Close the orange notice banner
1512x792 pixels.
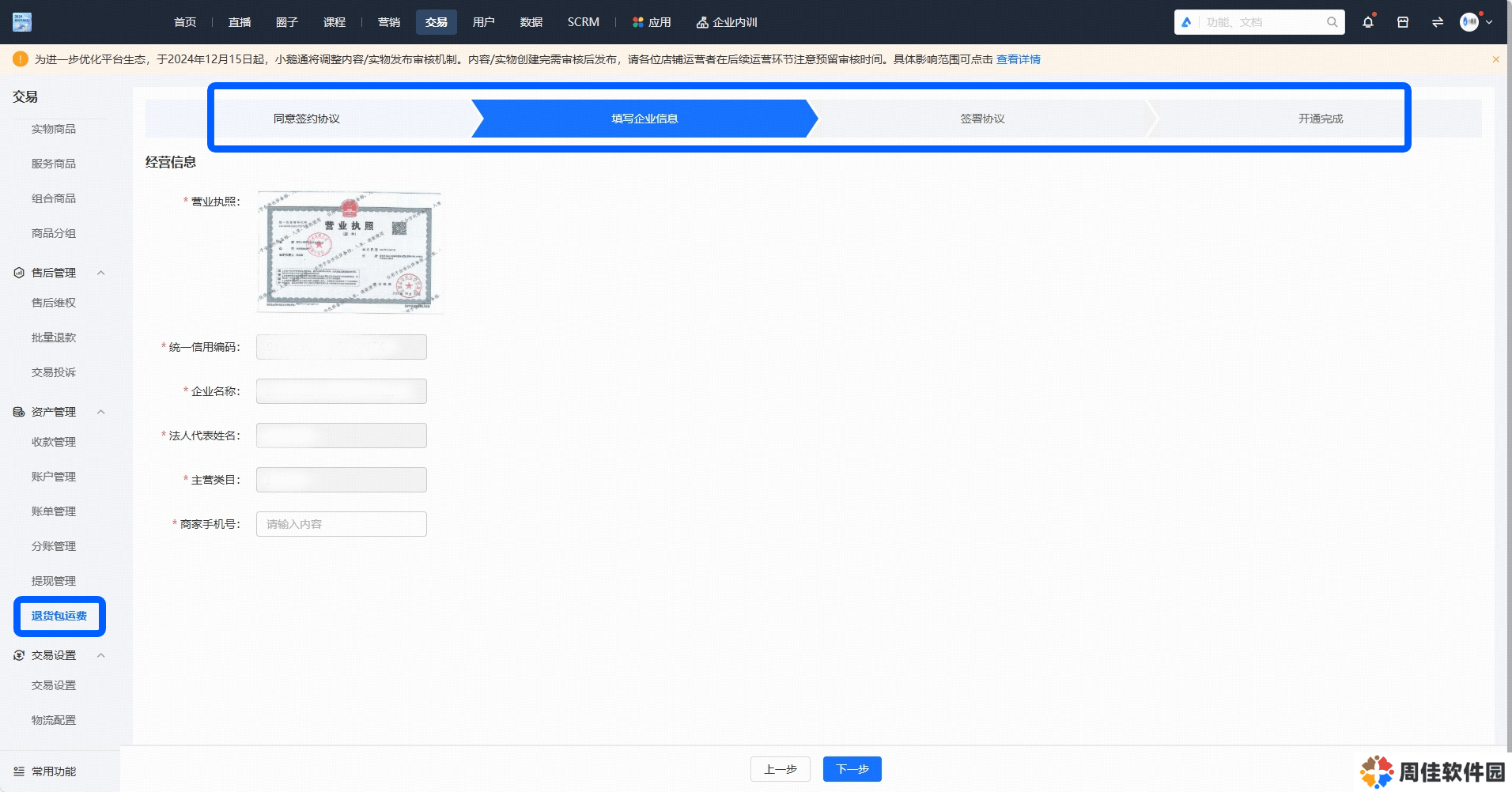1496,59
